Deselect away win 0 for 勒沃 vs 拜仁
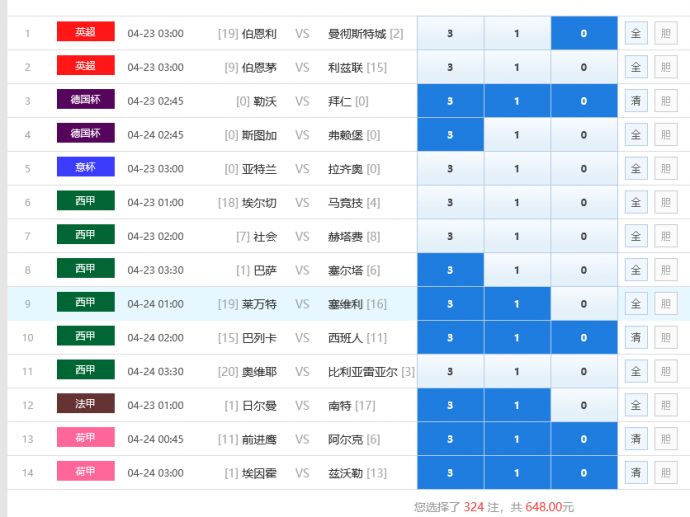This screenshot has width=690, height=517. [x=584, y=101]
